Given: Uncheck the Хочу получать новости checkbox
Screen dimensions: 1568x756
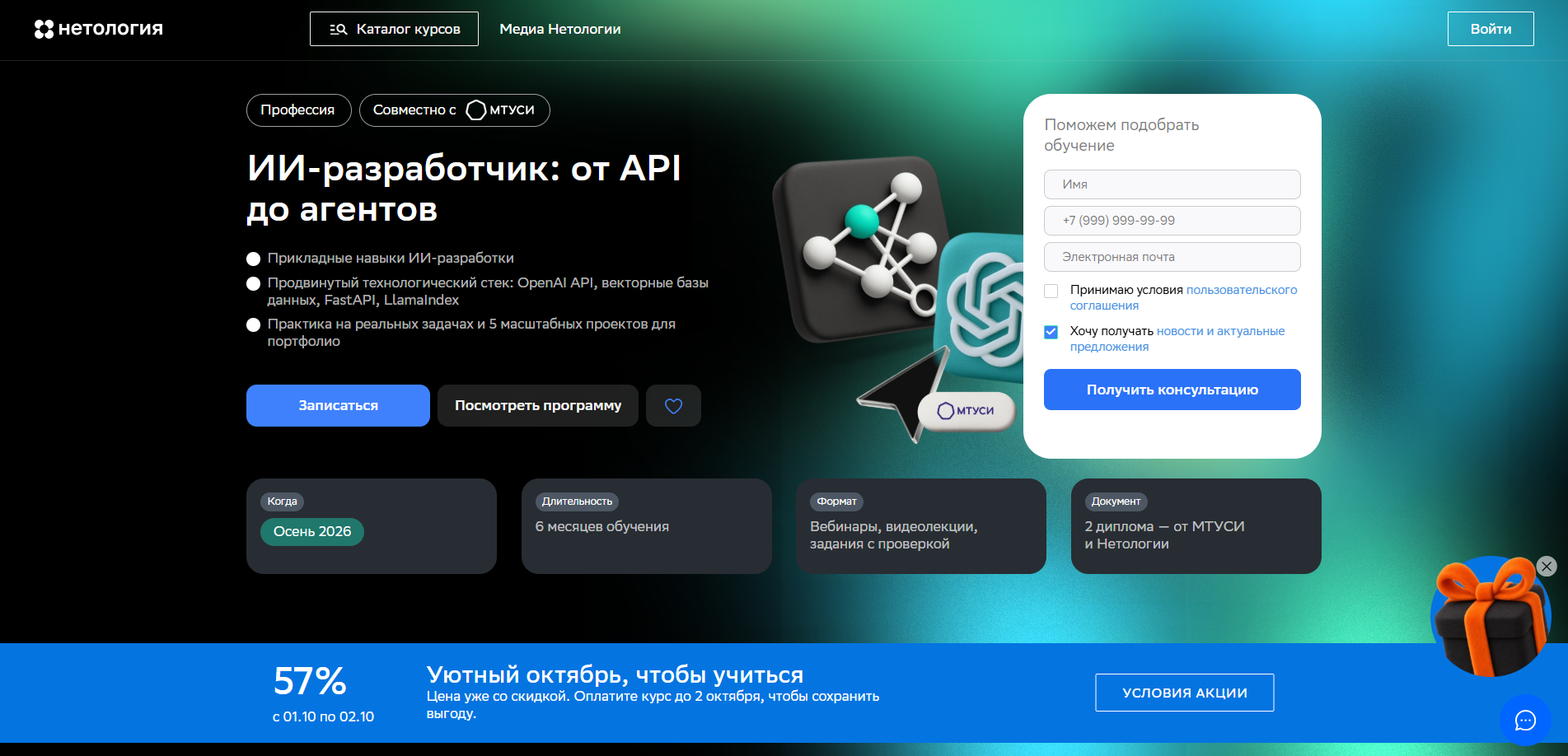Looking at the screenshot, I should [x=1051, y=332].
